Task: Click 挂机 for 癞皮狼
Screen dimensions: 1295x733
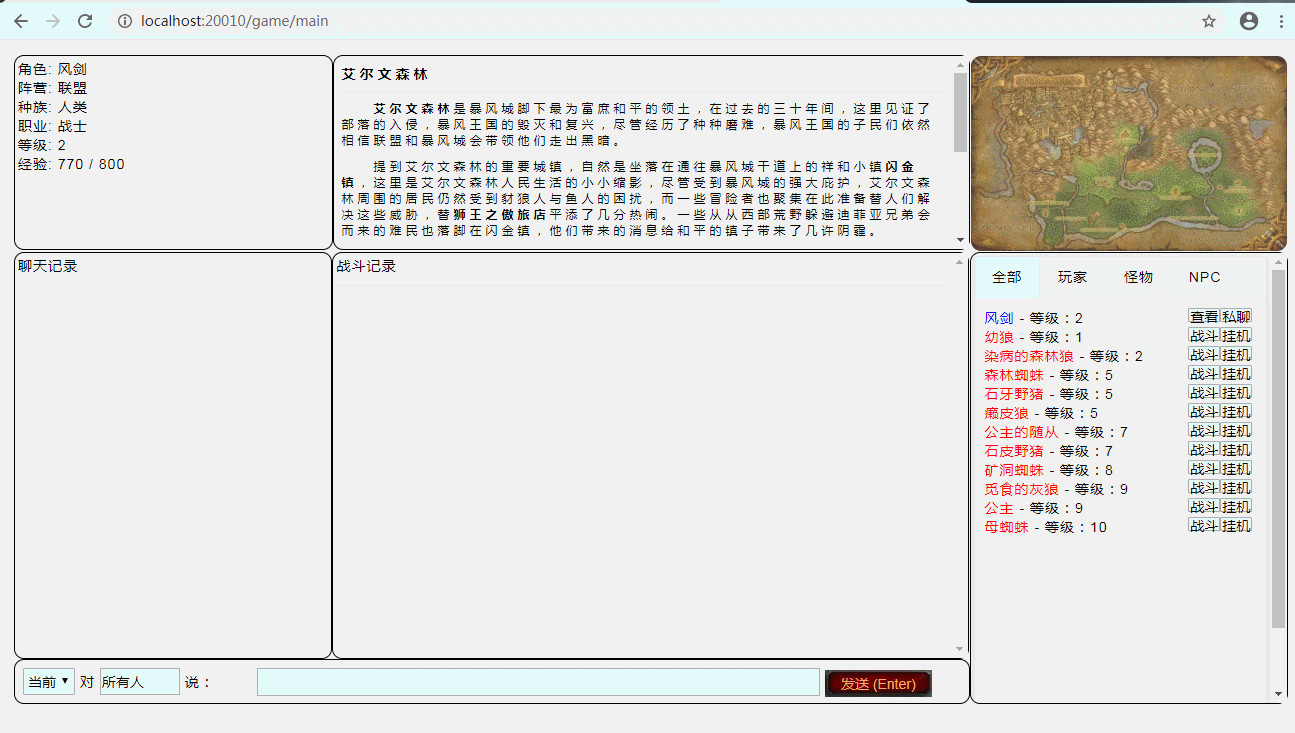Action: coord(1236,411)
